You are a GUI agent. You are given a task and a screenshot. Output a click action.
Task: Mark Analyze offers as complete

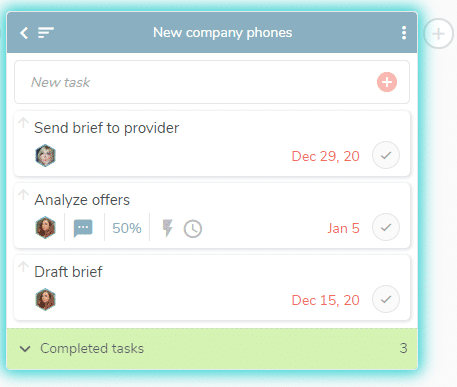(386, 227)
